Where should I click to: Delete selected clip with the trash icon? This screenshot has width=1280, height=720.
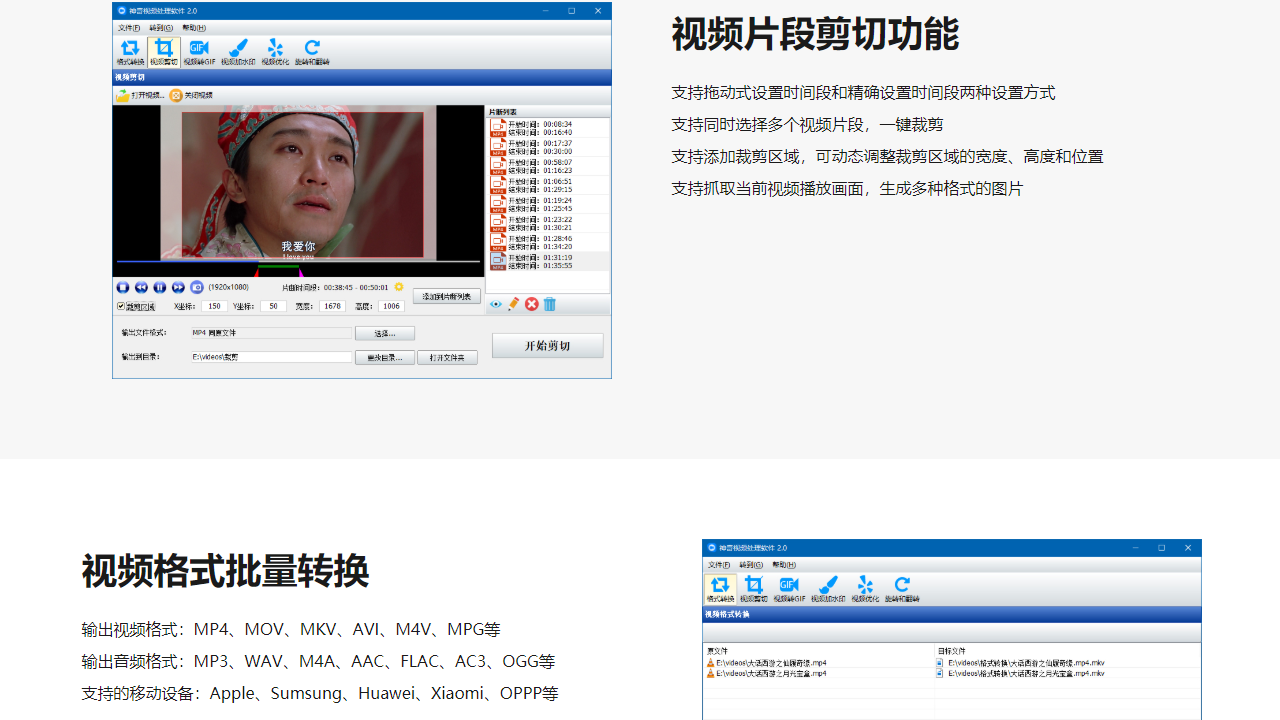(x=549, y=305)
